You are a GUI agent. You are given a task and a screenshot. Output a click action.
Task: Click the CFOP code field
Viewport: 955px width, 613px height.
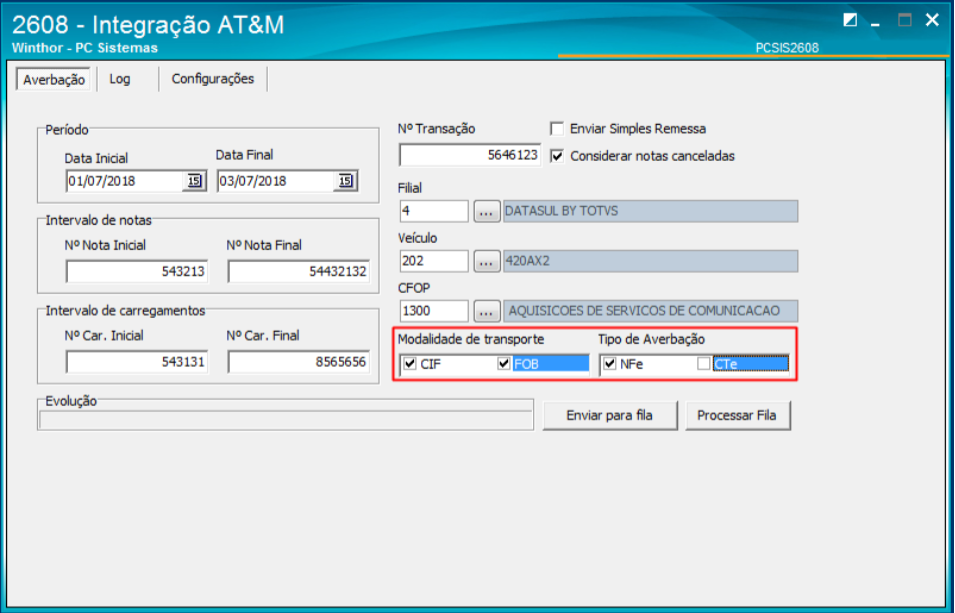[434, 311]
